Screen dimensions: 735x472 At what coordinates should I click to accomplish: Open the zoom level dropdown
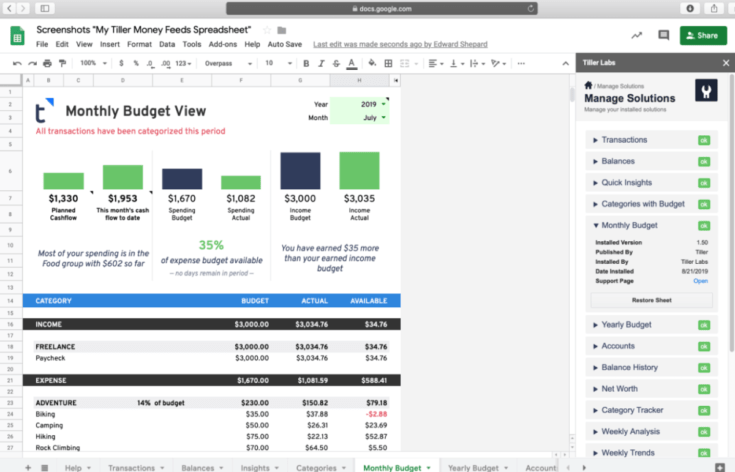point(93,63)
